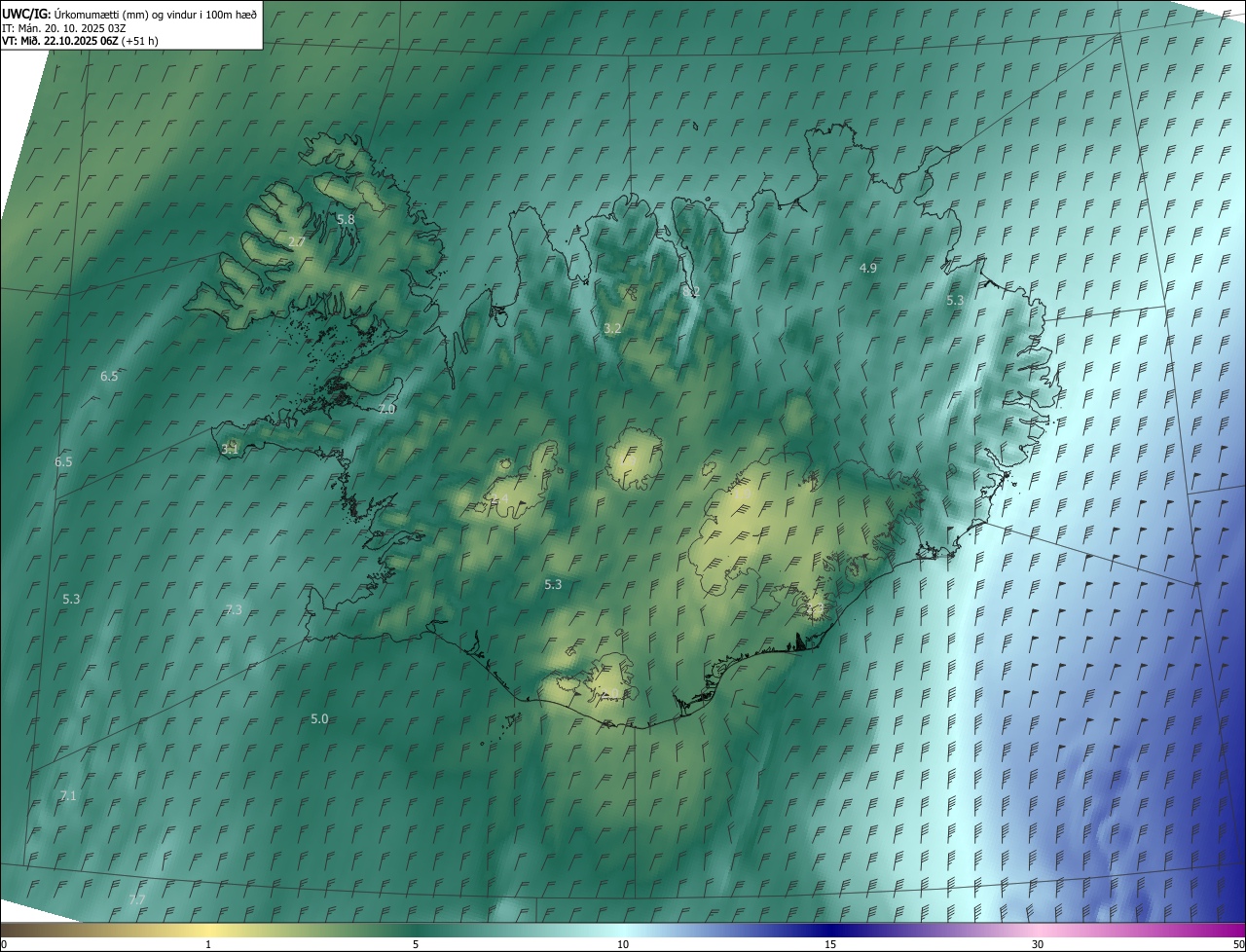Image resolution: width=1246 pixels, height=952 pixels.
Task: Click the 2.7 value label
Action: [297, 241]
